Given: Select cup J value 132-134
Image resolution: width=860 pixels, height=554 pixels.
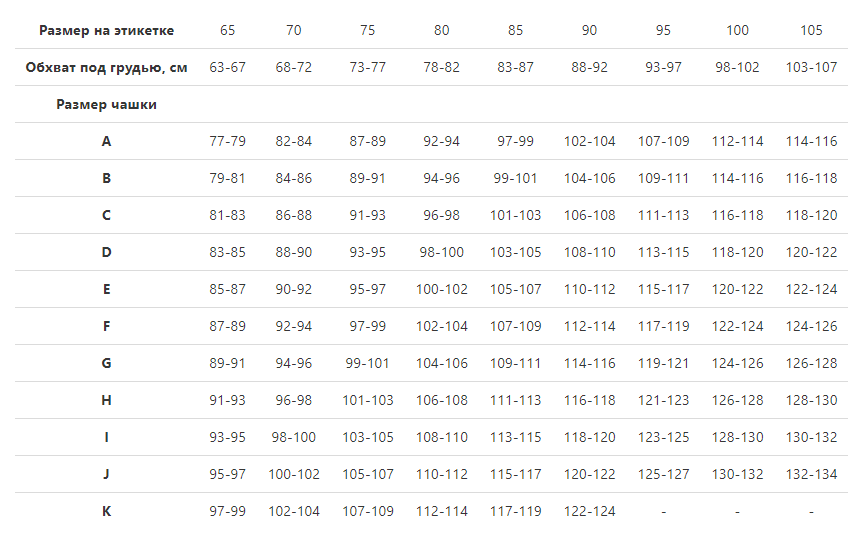Looking at the screenshot, I should [x=811, y=474].
